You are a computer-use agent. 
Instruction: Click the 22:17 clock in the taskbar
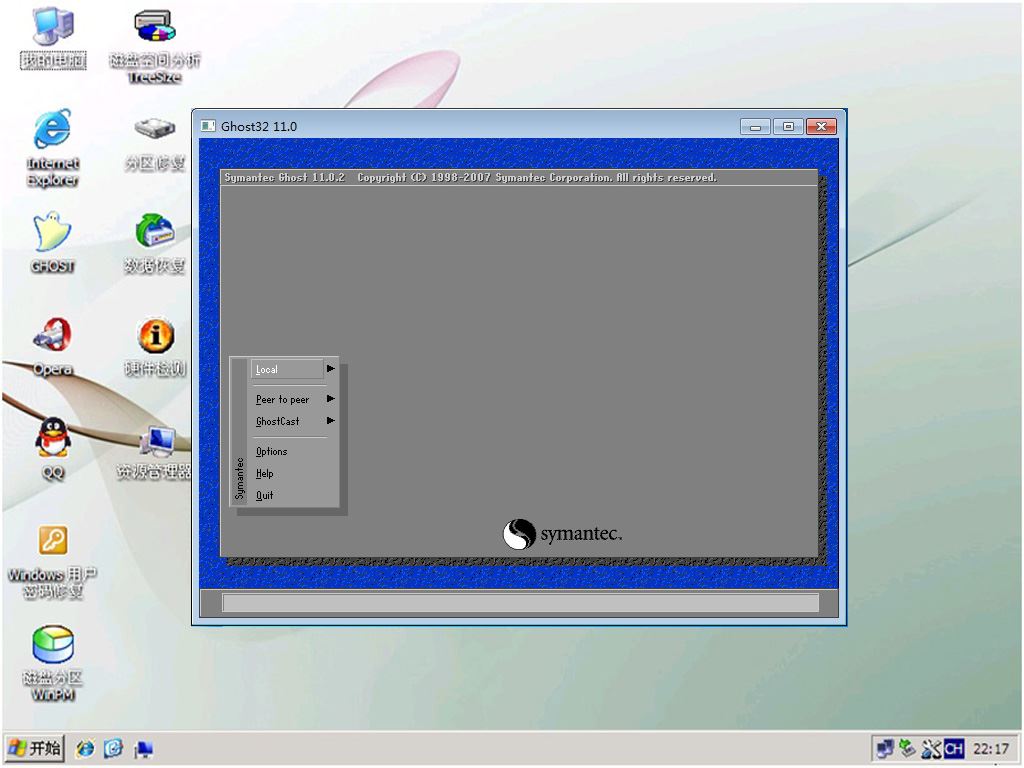991,748
